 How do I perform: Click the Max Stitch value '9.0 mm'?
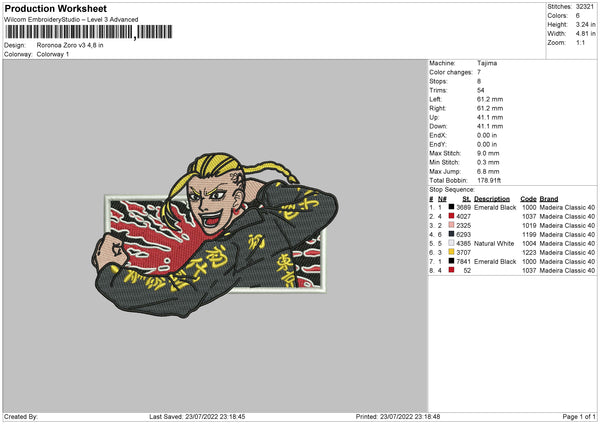(488, 153)
